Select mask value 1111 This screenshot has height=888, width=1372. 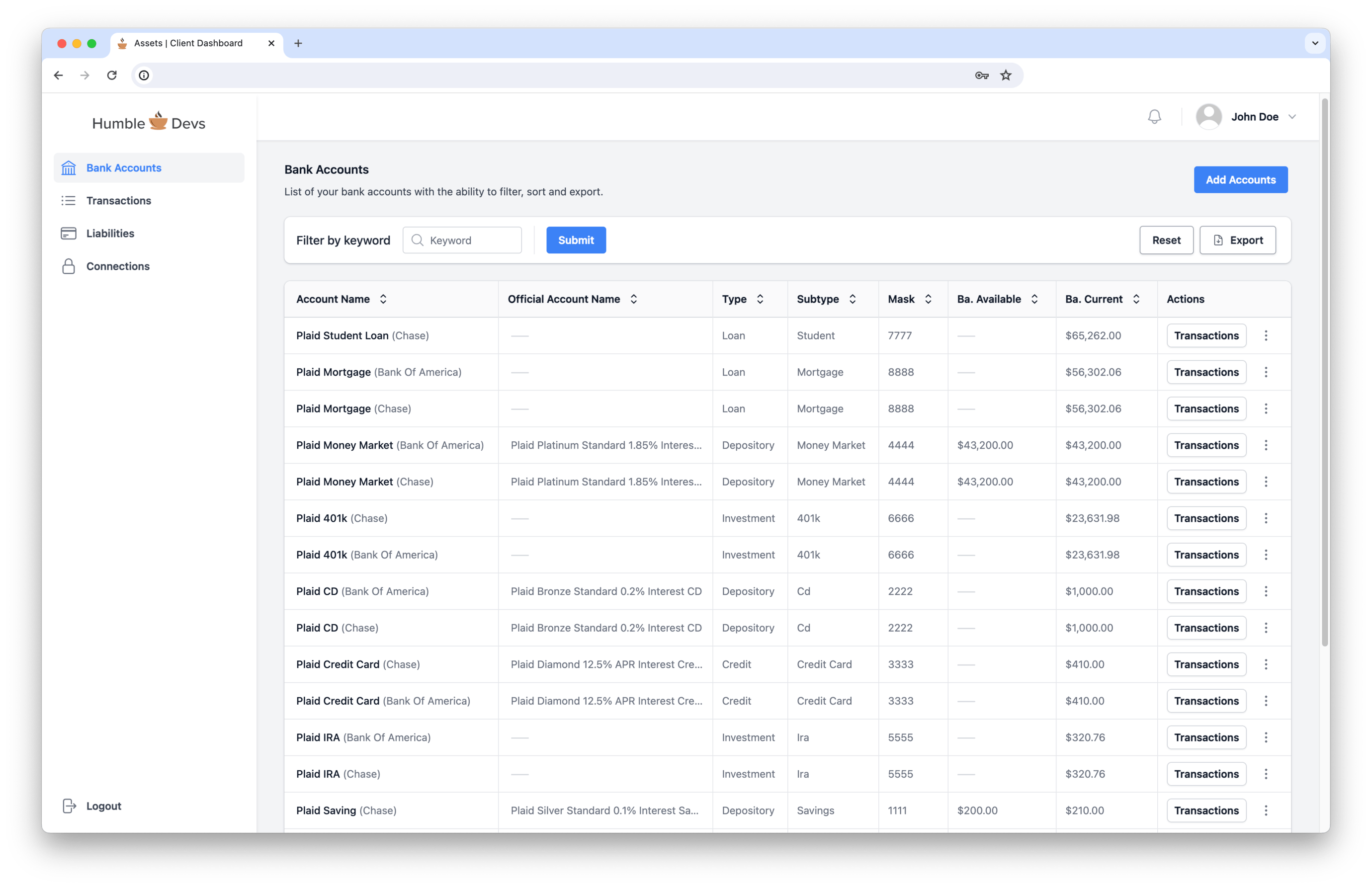click(x=897, y=811)
